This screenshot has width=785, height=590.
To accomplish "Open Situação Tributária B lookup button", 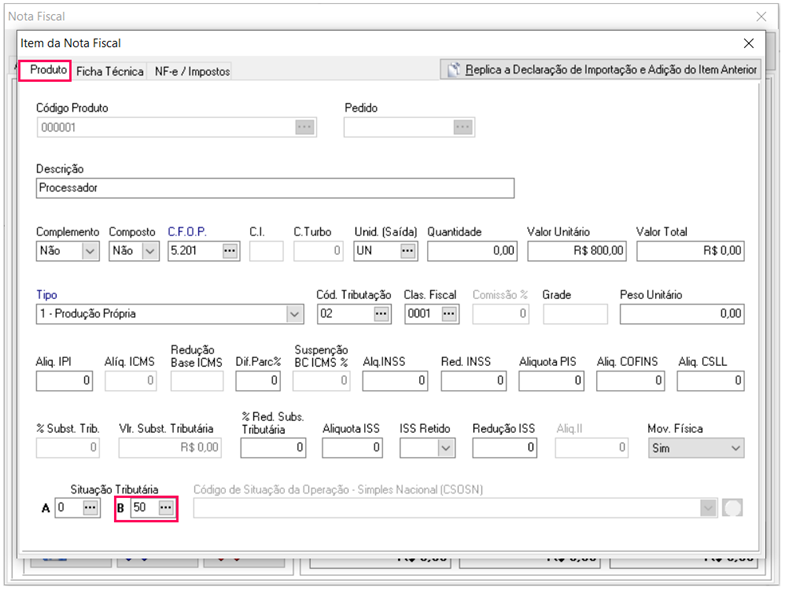I will [166, 508].
